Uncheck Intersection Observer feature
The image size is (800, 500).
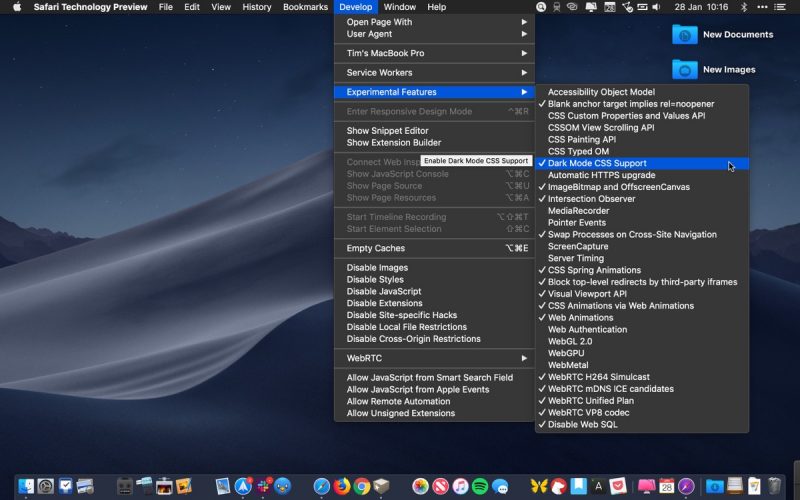tap(591, 199)
